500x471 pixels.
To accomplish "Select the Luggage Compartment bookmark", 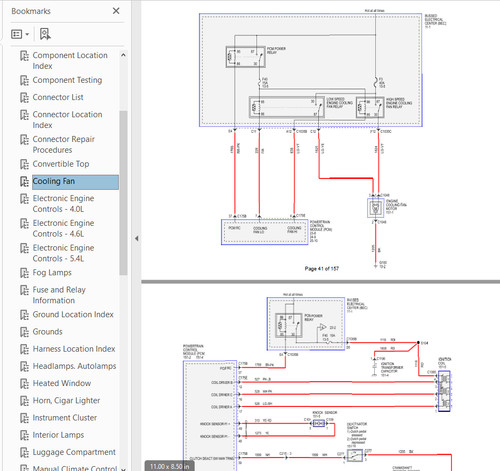I will (74, 452).
